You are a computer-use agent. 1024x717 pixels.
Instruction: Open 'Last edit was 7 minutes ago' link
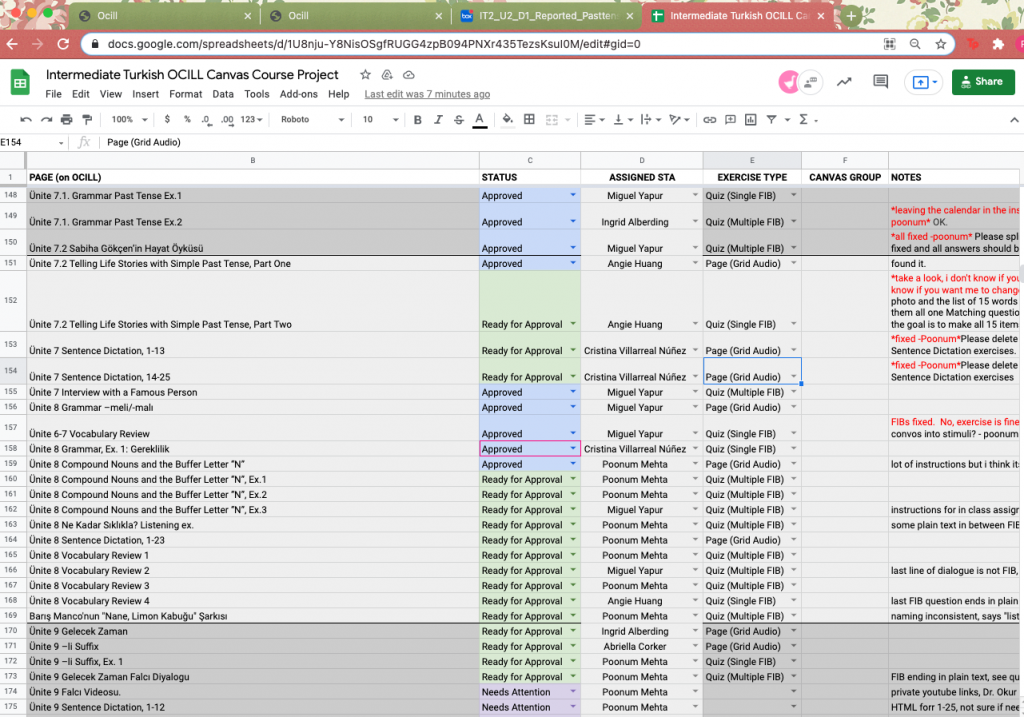(427, 94)
